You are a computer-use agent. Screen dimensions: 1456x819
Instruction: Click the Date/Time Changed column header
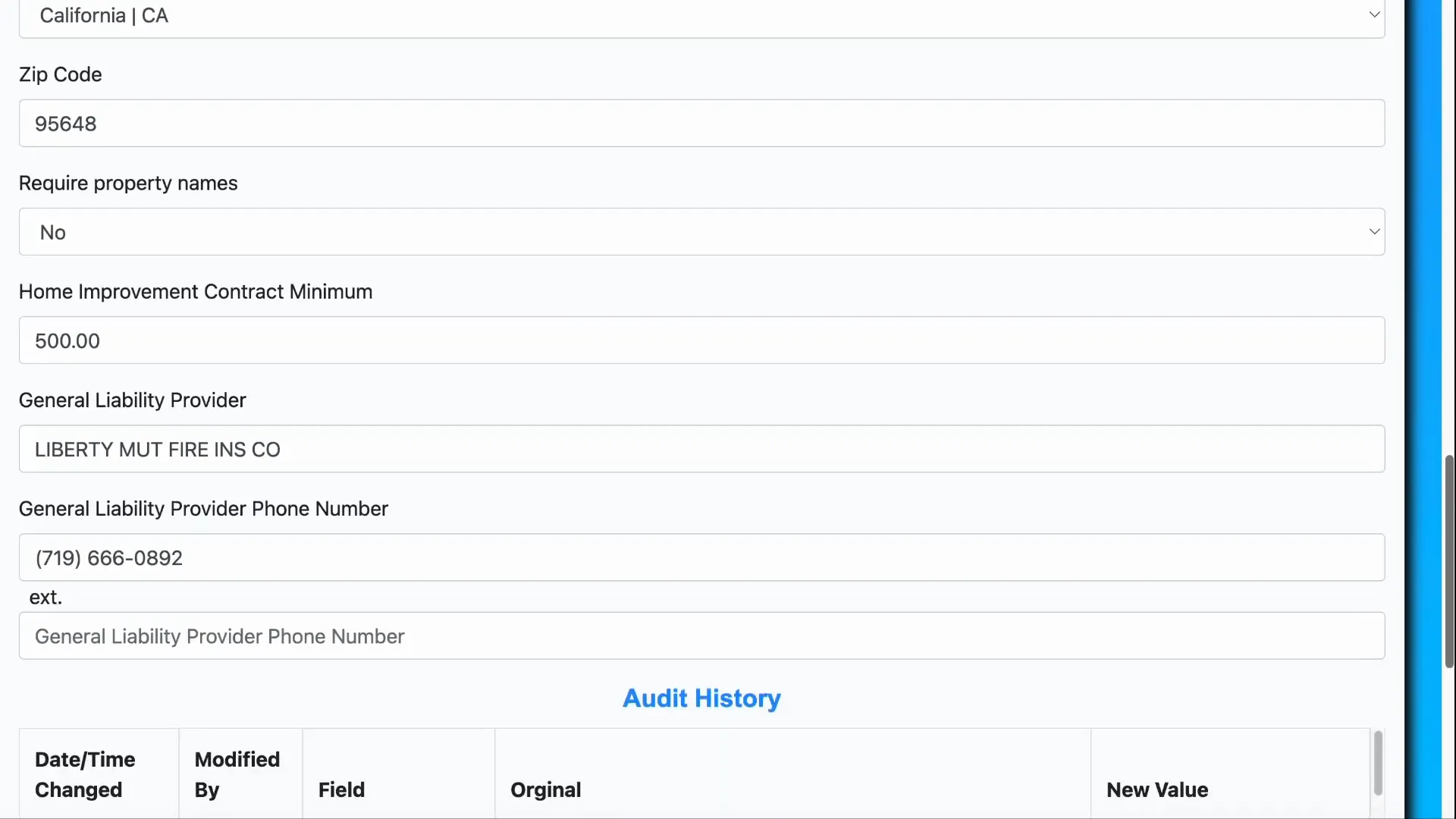(85, 774)
